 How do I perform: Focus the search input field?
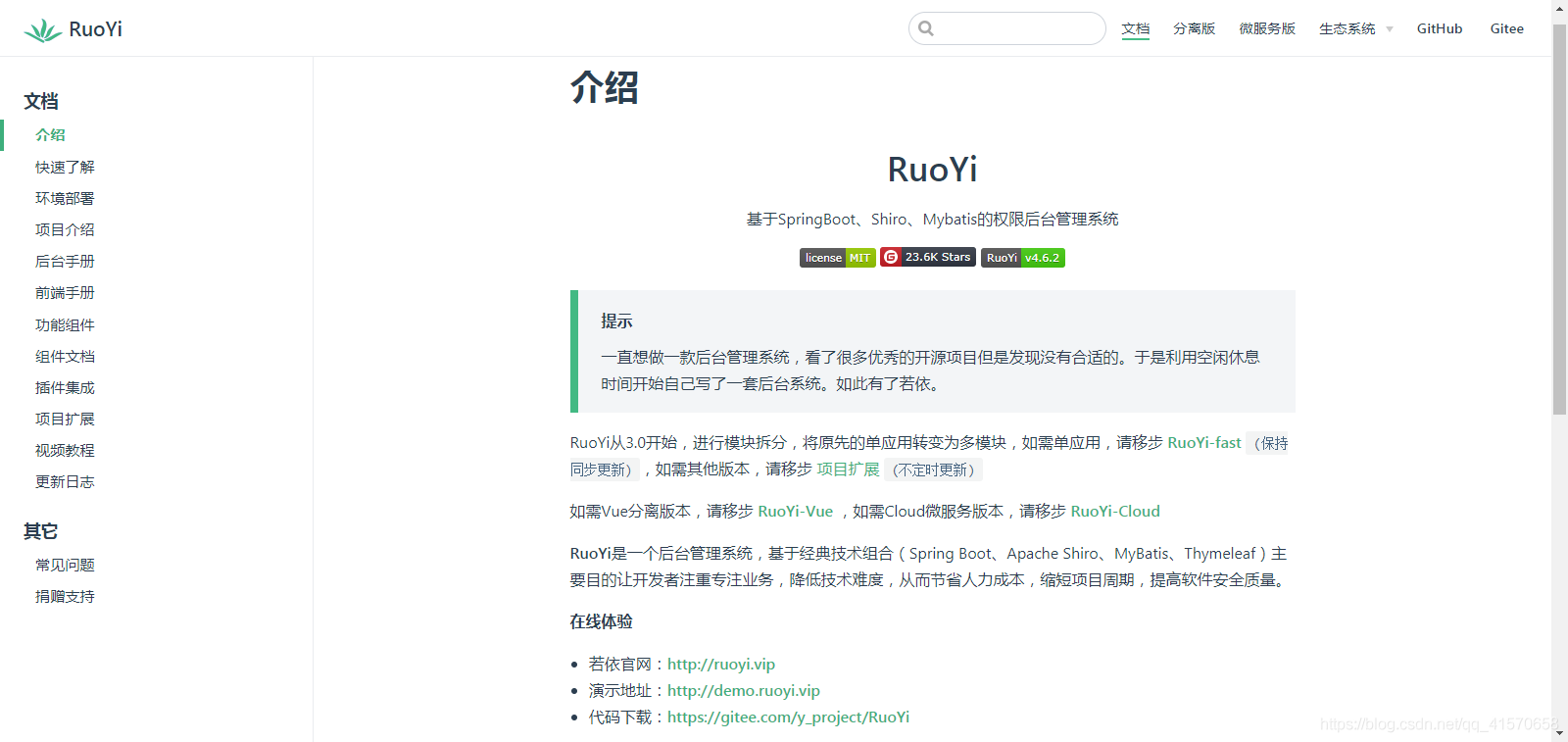[1007, 28]
